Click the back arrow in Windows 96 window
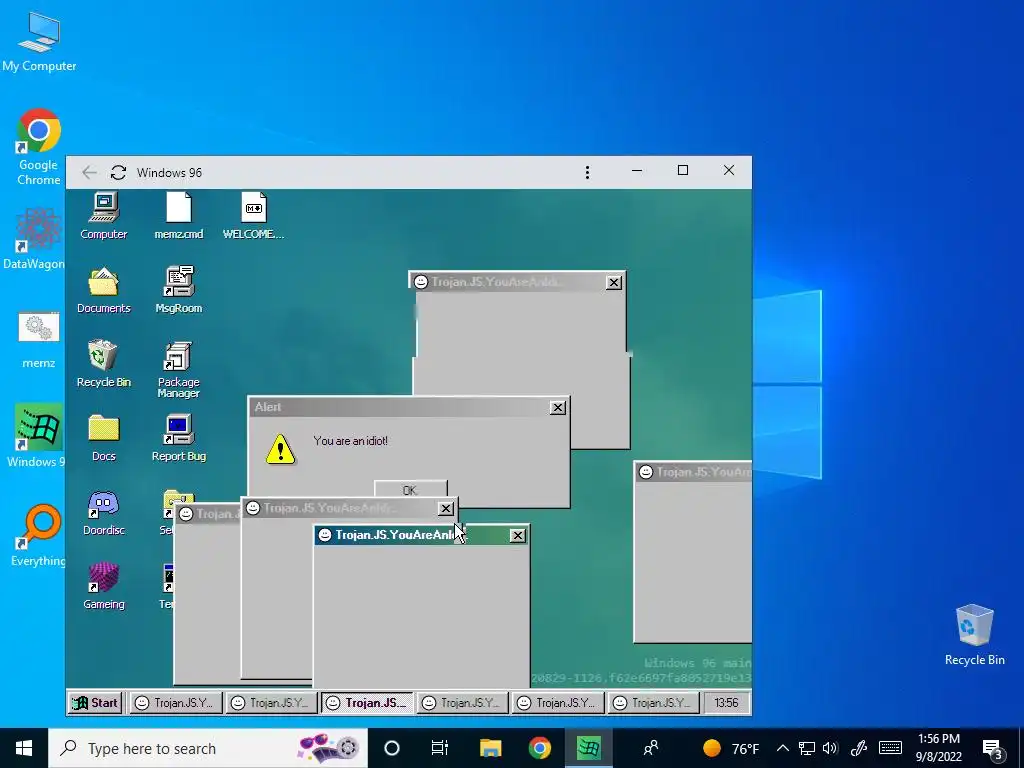This screenshot has width=1024, height=768. click(x=89, y=172)
